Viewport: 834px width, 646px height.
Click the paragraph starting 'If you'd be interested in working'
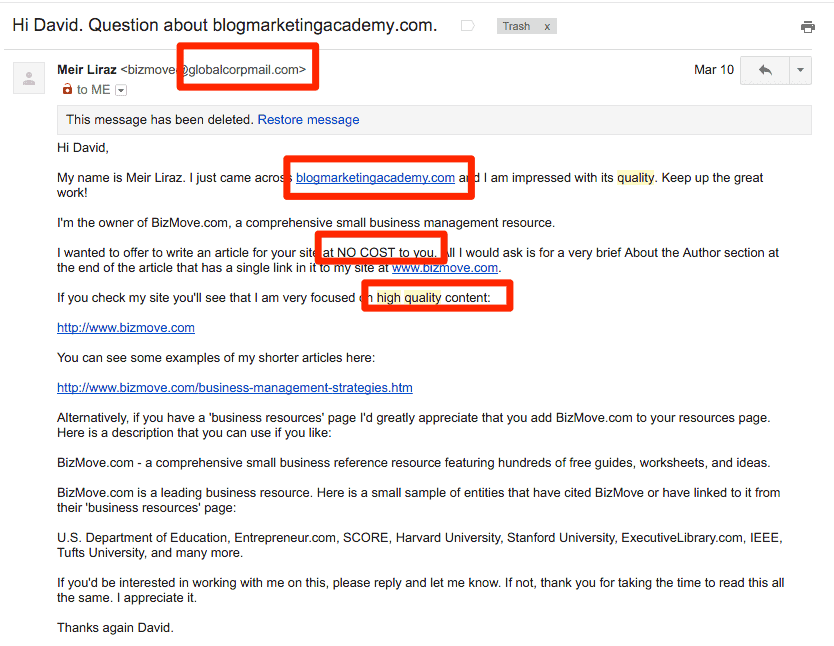click(x=421, y=590)
